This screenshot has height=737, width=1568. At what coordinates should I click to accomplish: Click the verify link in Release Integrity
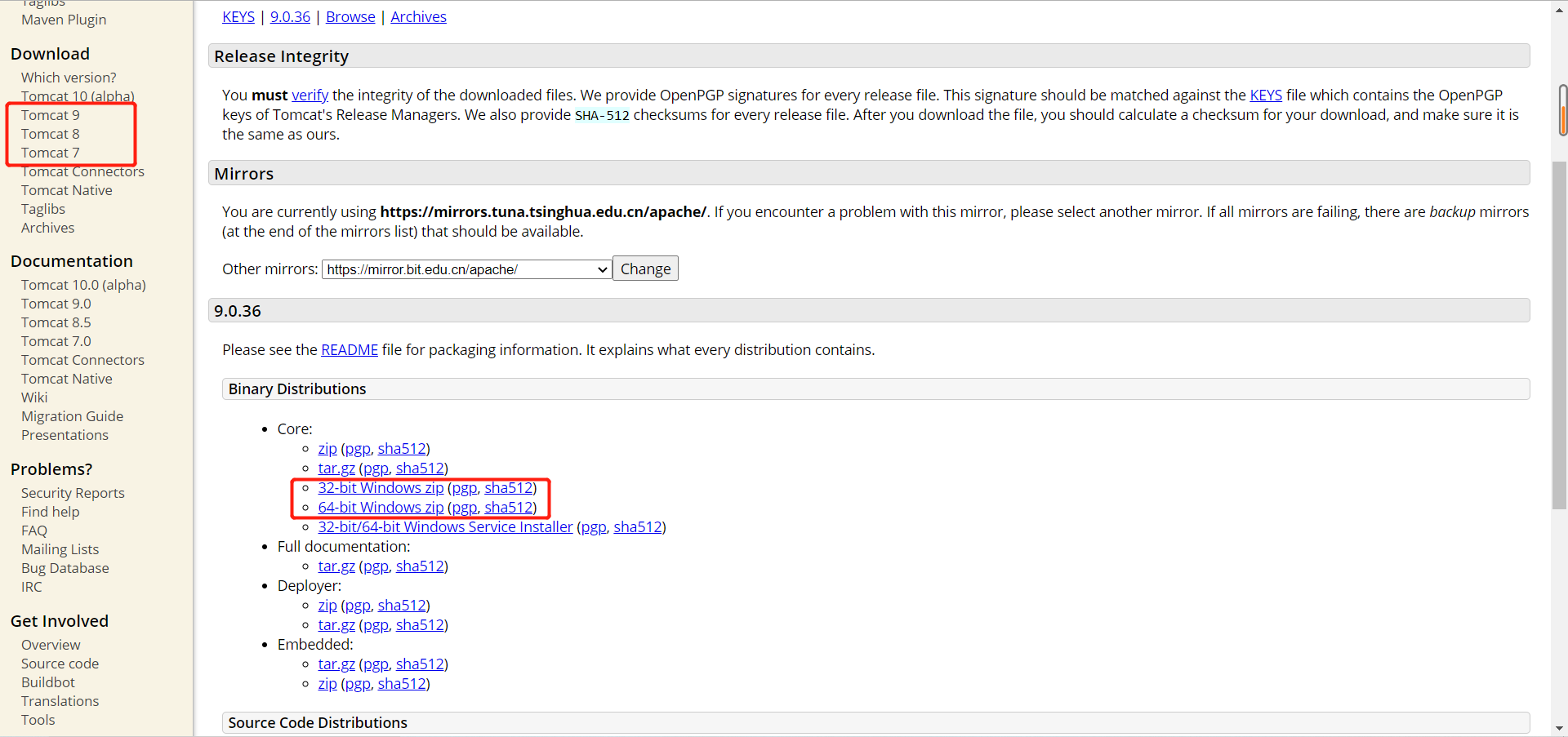(310, 95)
